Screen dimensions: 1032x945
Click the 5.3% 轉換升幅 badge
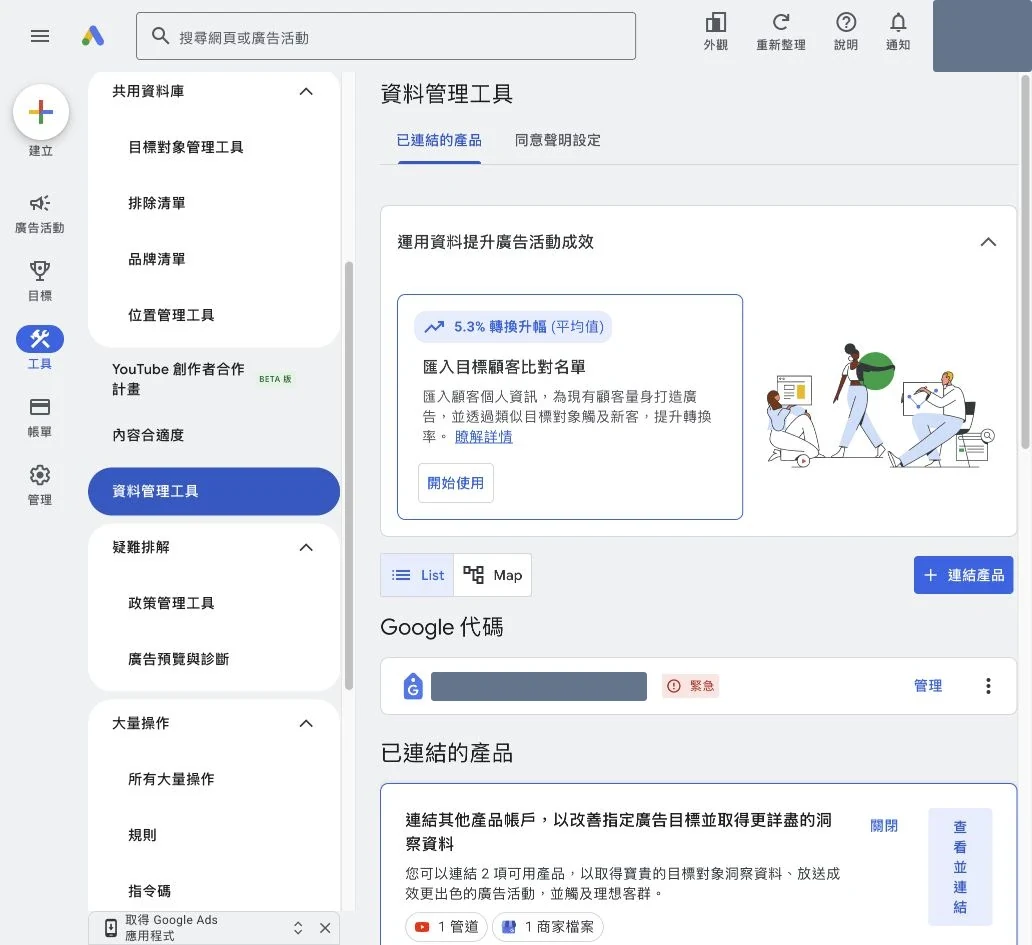pos(513,327)
